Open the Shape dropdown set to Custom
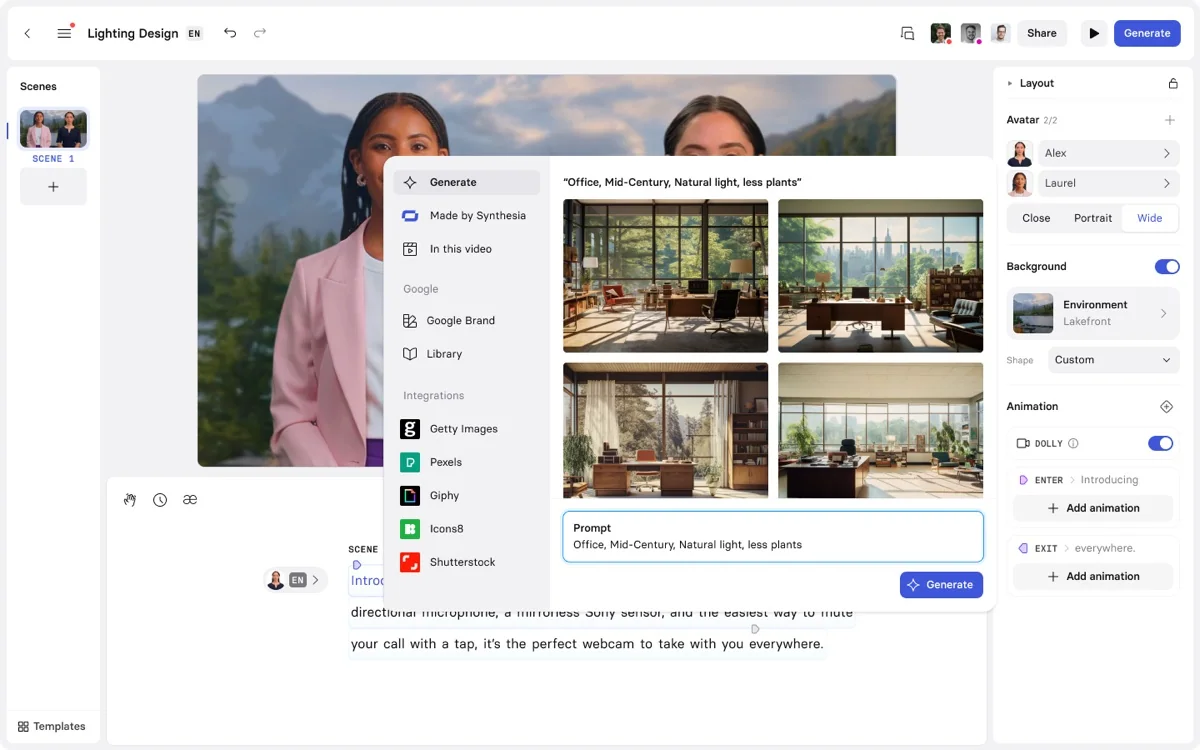The image size is (1200, 750). pyautogui.click(x=1113, y=360)
